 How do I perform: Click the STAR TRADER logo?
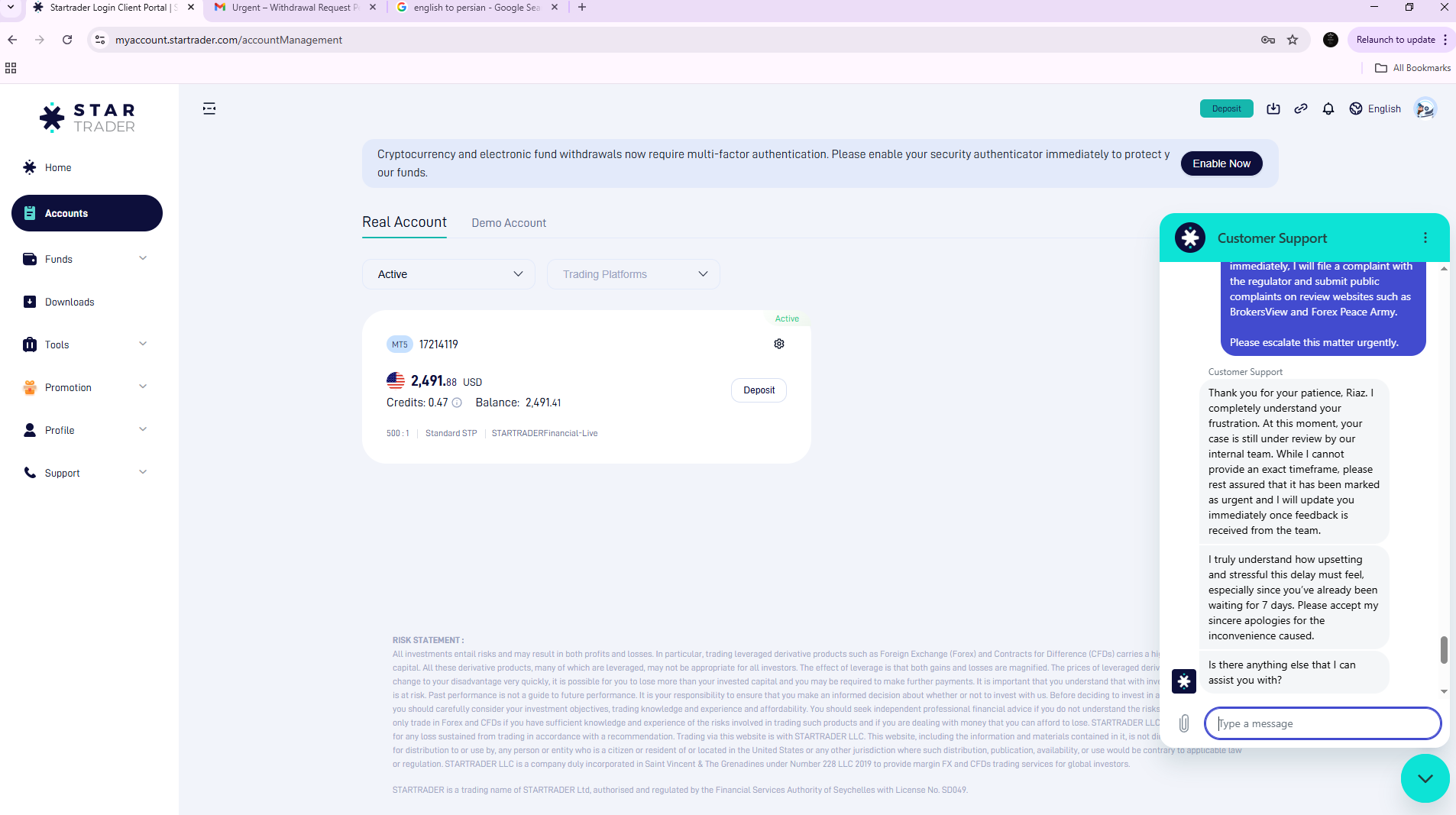coord(87,118)
